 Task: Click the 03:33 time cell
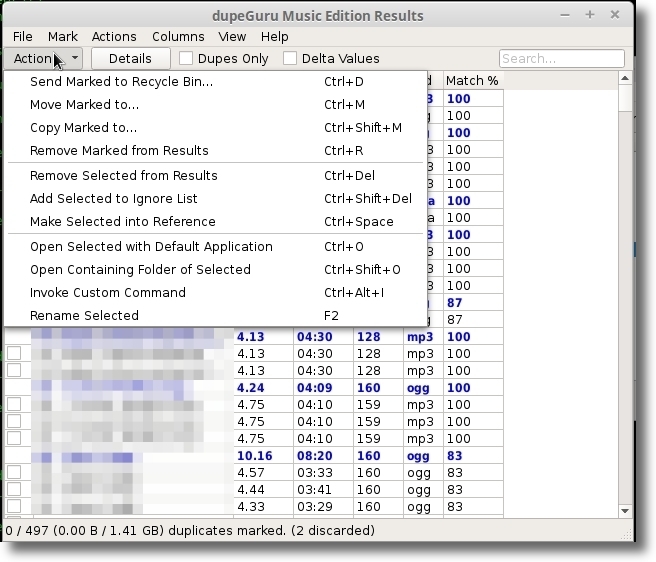[323, 473]
